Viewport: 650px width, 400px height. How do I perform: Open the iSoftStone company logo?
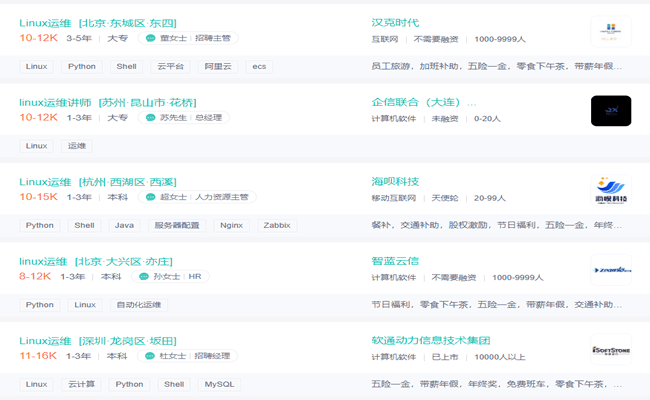pos(611,349)
